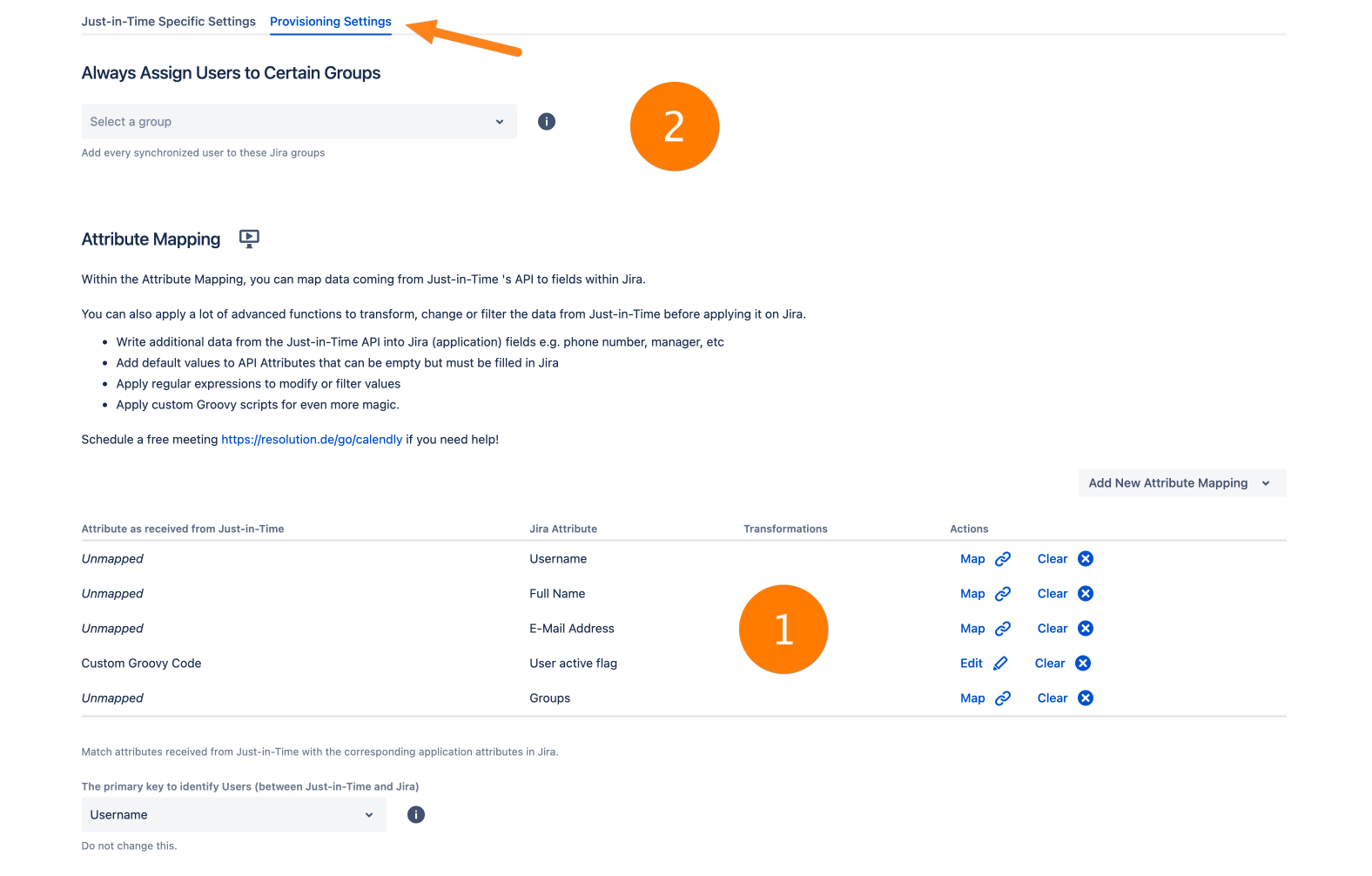Click Clear for the E-Mail Address attribute
1372x876 pixels.
click(1052, 629)
